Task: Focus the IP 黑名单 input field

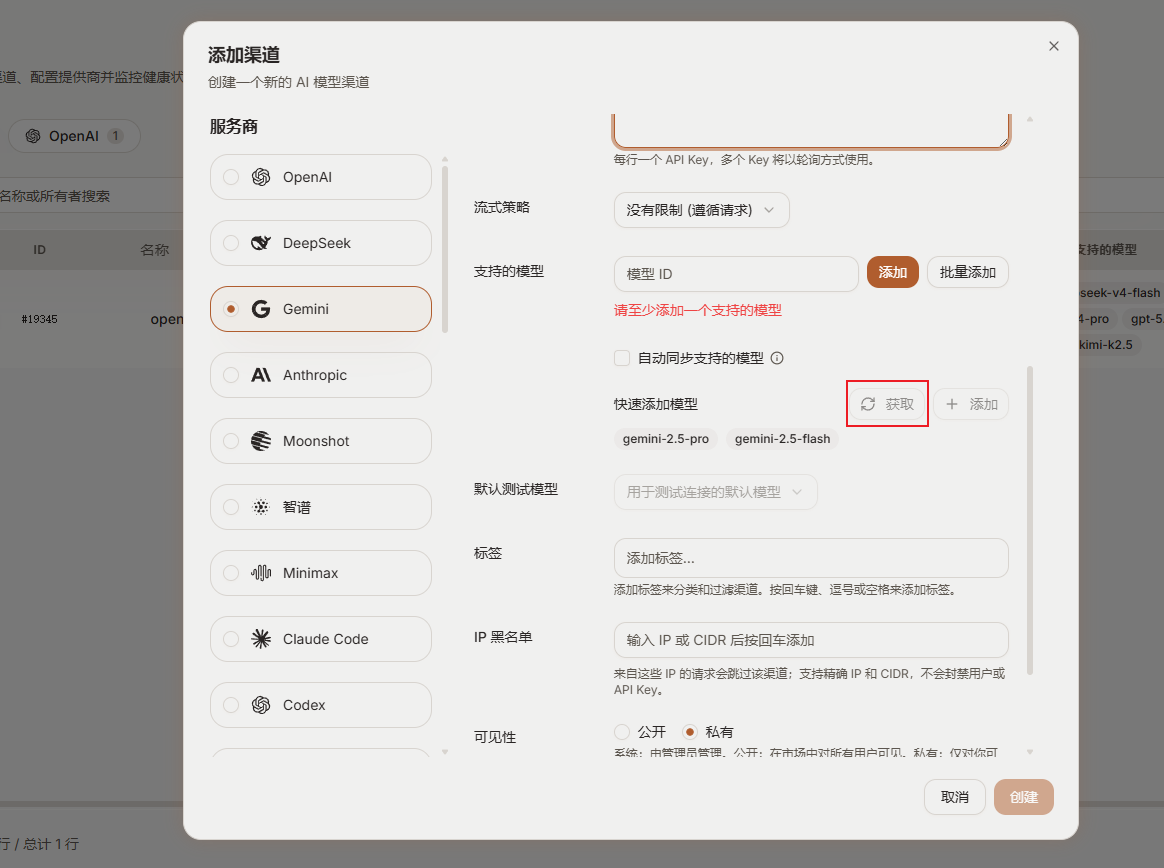Action: click(811, 640)
